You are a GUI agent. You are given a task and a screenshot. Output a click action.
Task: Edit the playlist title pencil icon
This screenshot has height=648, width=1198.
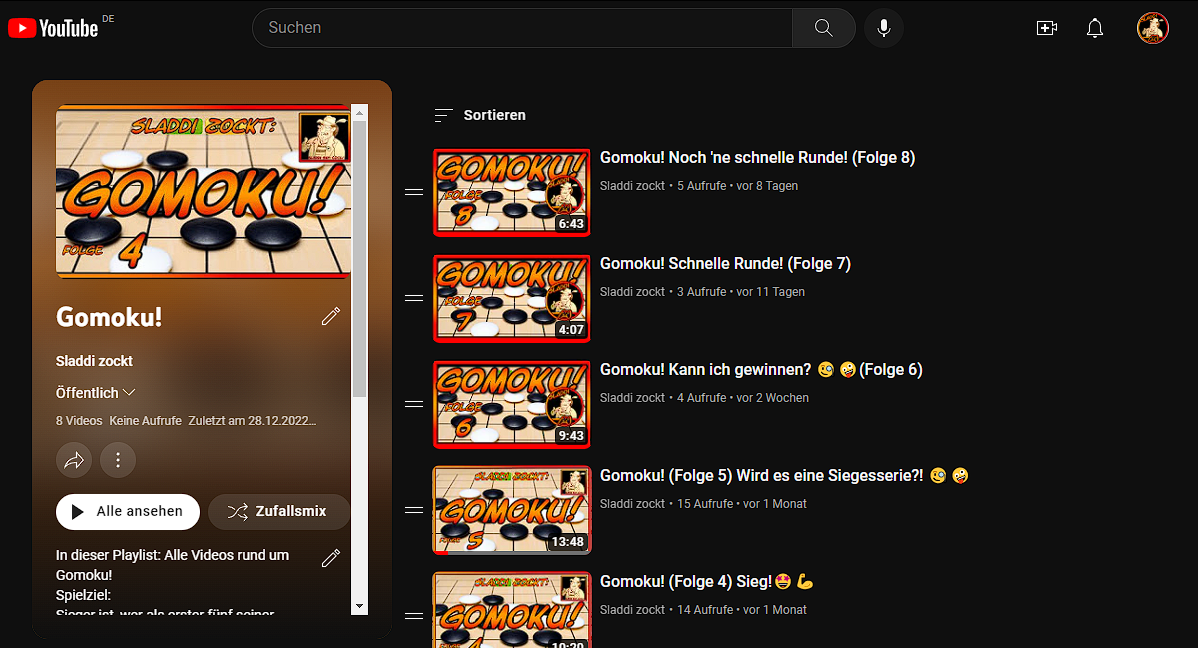click(331, 317)
